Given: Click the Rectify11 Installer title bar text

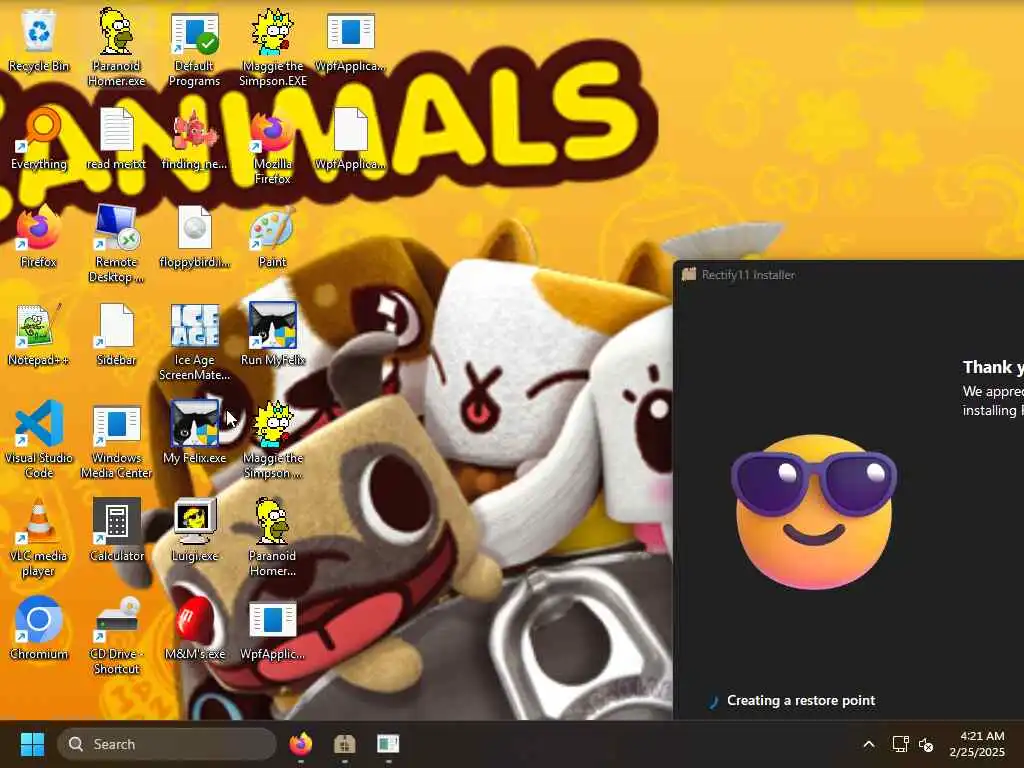Looking at the screenshot, I should (x=748, y=275).
